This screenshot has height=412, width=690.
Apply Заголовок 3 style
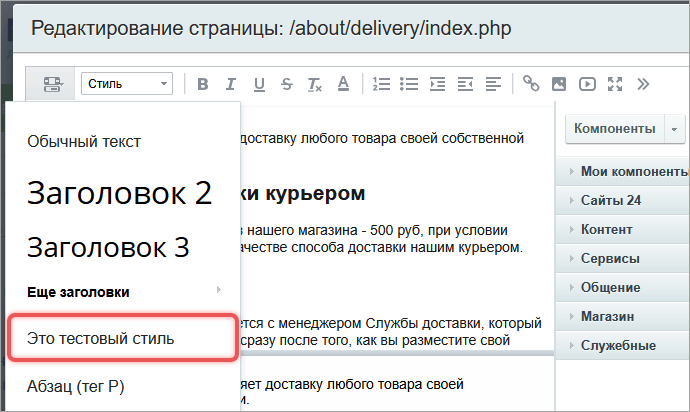click(108, 247)
